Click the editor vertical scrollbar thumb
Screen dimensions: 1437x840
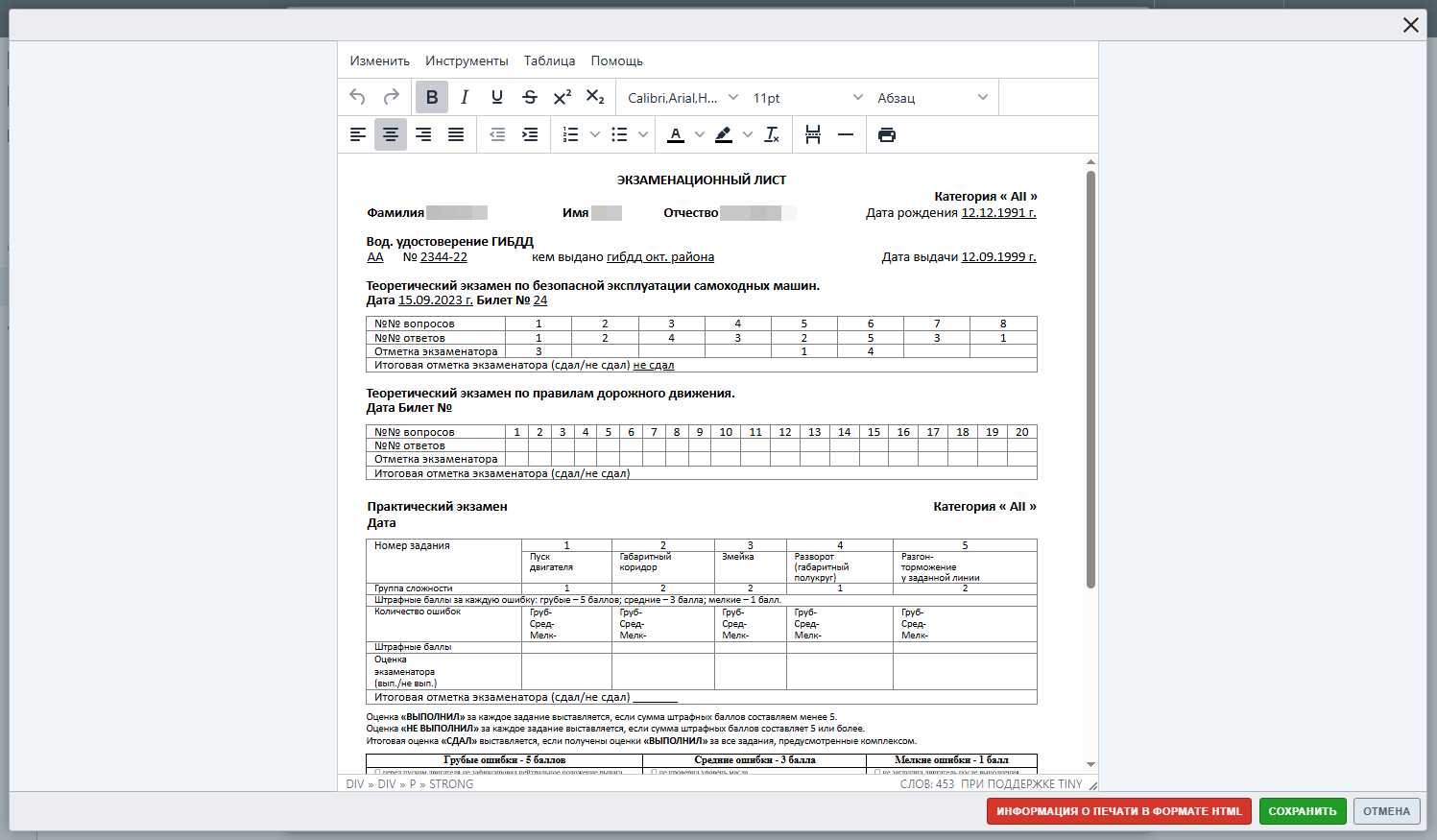[1090, 379]
